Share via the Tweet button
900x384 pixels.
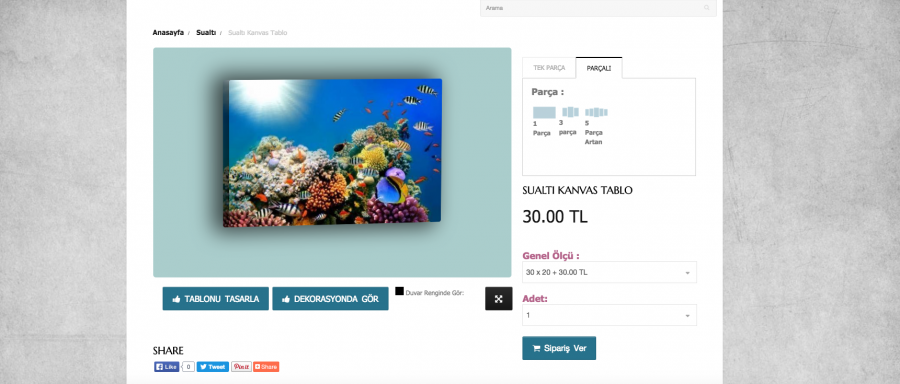(x=212, y=367)
